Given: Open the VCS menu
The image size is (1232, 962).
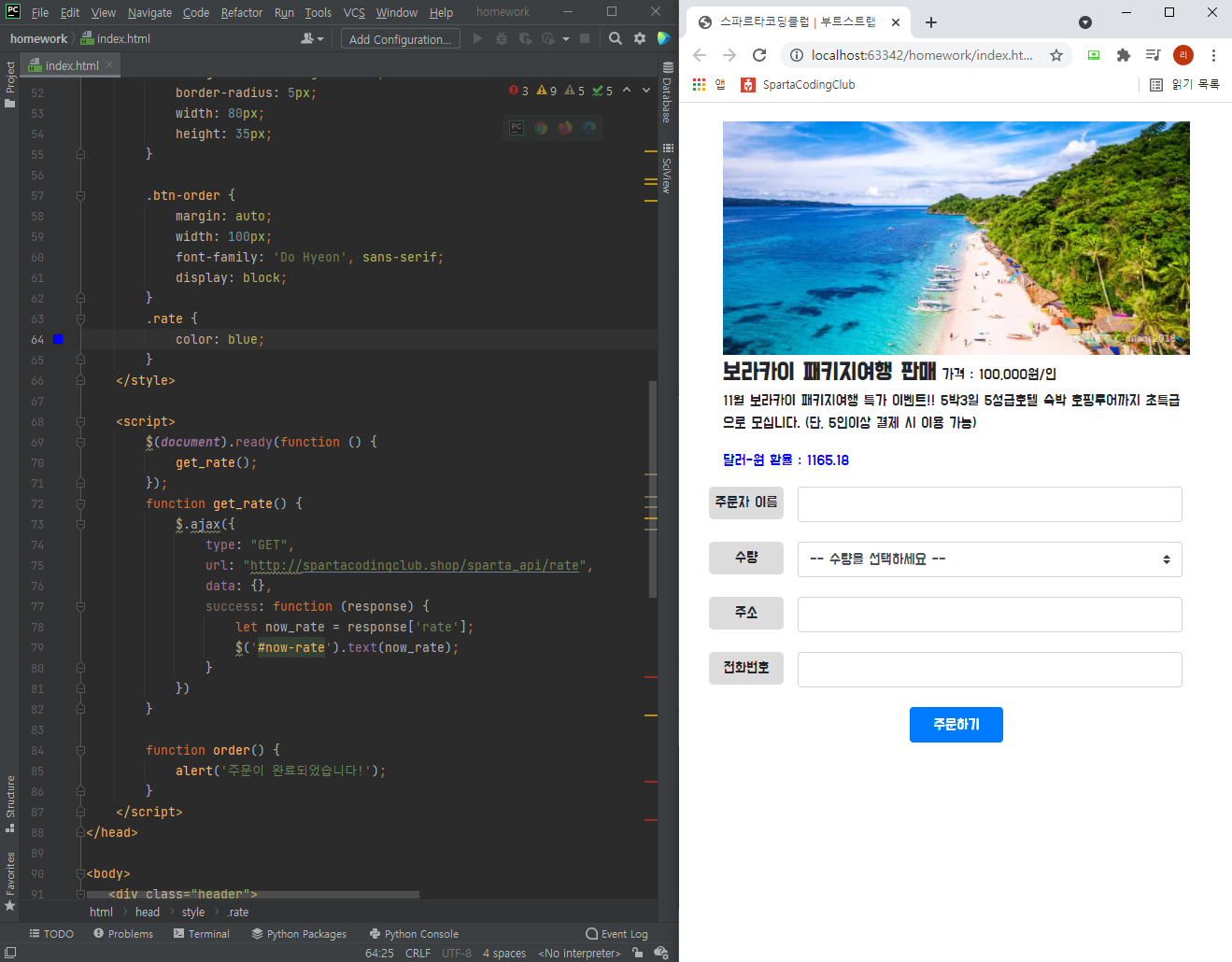Looking at the screenshot, I should (x=354, y=12).
